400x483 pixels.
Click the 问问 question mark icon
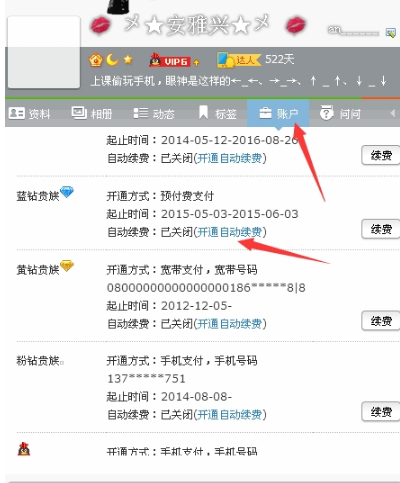tap(326, 113)
